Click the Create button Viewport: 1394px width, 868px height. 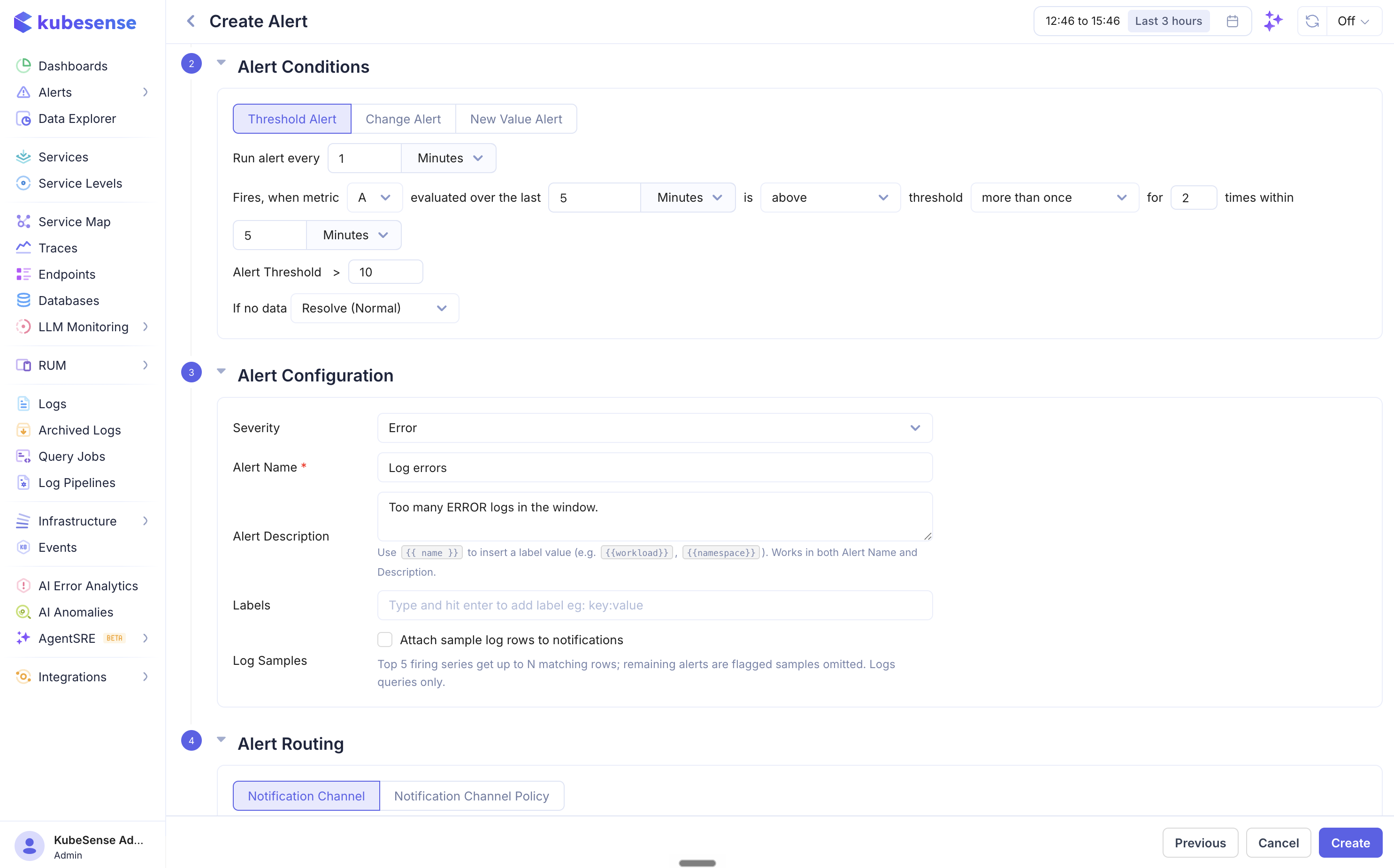(x=1350, y=843)
